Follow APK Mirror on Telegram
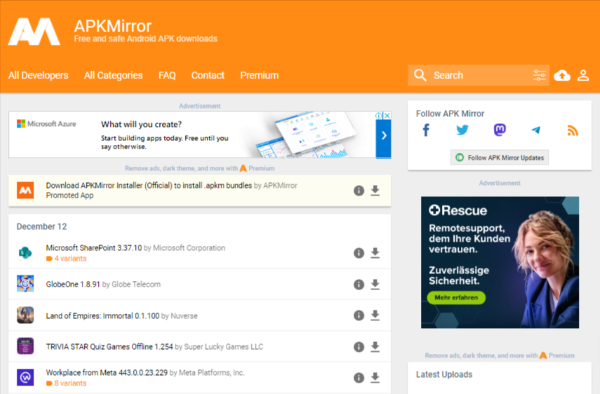The height and width of the screenshot is (394, 600). [536, 130]
